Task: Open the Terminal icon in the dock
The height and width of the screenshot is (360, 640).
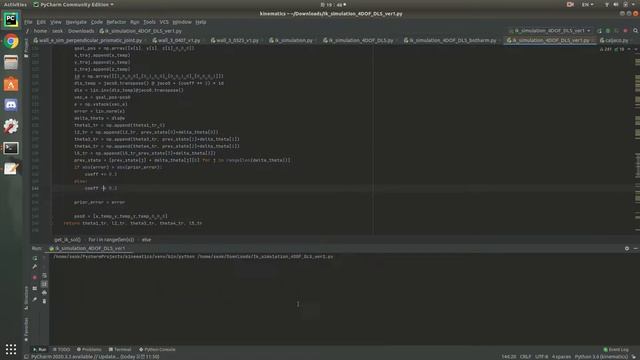Action: point(11,148)
